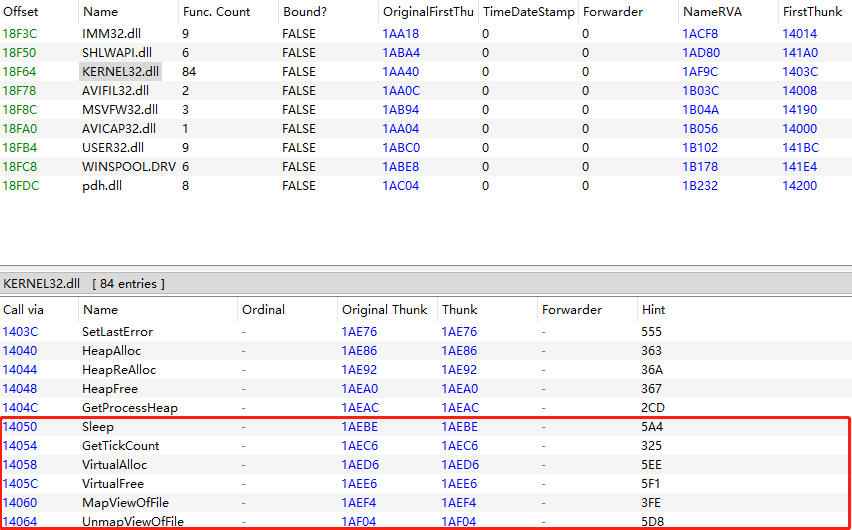Click the OriginalFirstThunk column header

[428, 12]
